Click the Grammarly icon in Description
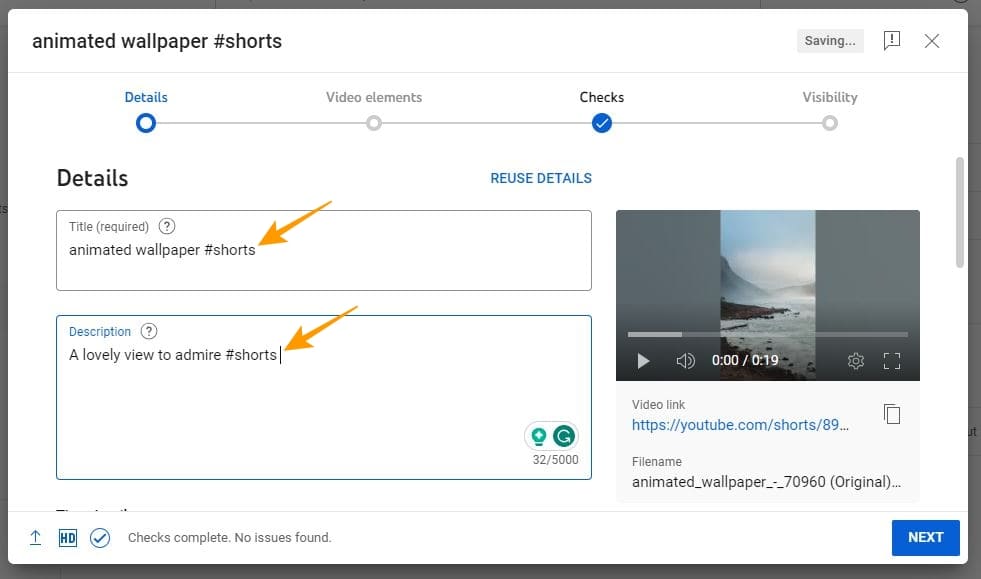Viewport: 981px width, 579px height. coord(564,436)
